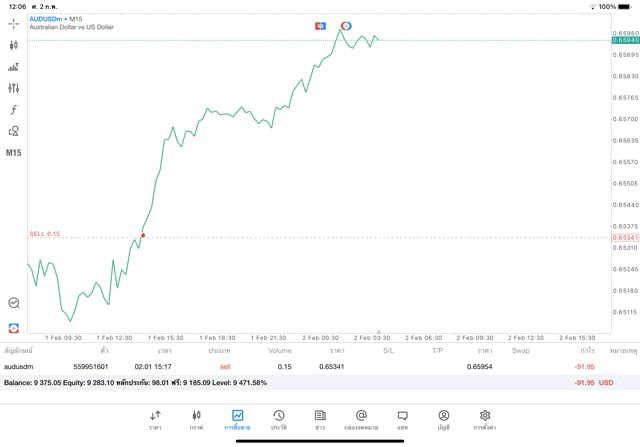Tap the red news event marker on chart
Viewport: 640px width, 447px height.
[x=346, y=26]
